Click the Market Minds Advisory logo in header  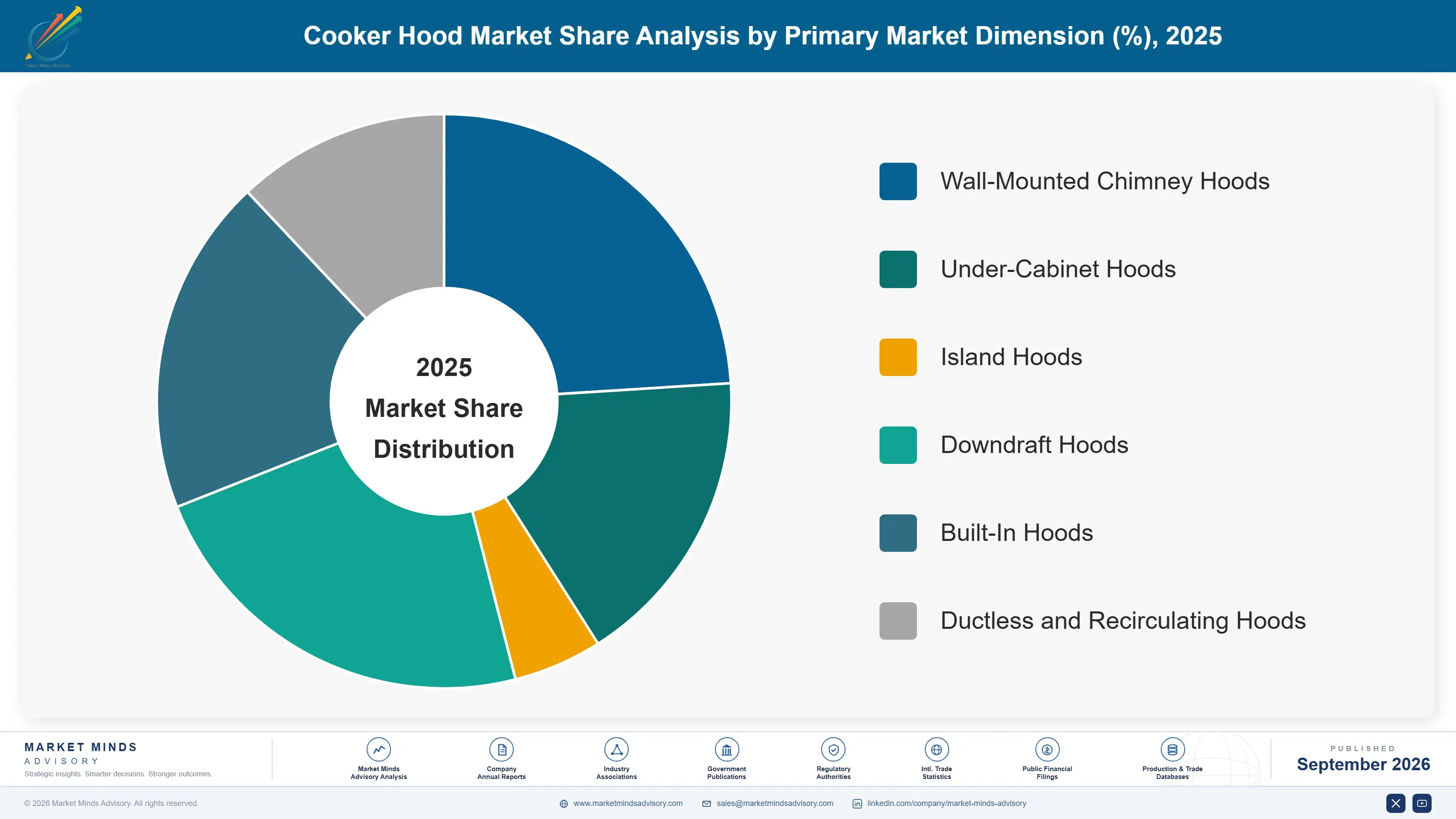(x=53, y=37)
